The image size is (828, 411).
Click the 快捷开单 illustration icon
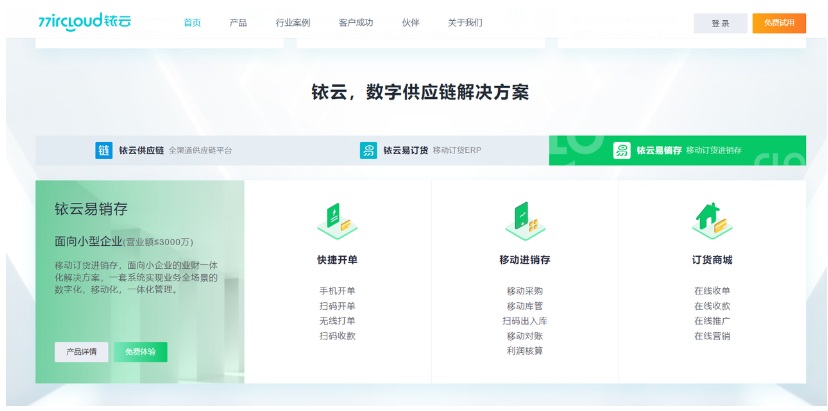point(337,220)
